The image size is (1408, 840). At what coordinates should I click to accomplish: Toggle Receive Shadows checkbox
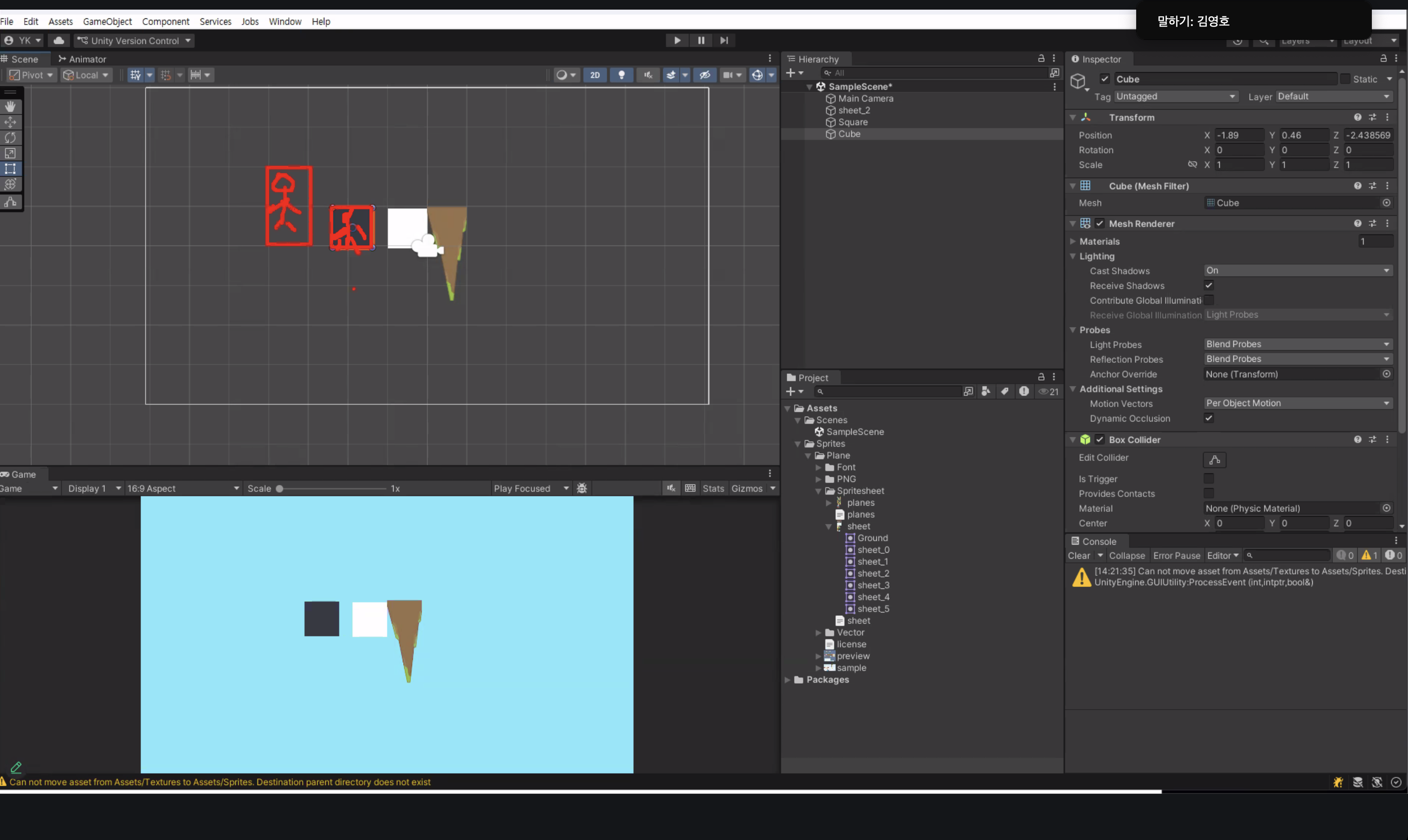1209,285
